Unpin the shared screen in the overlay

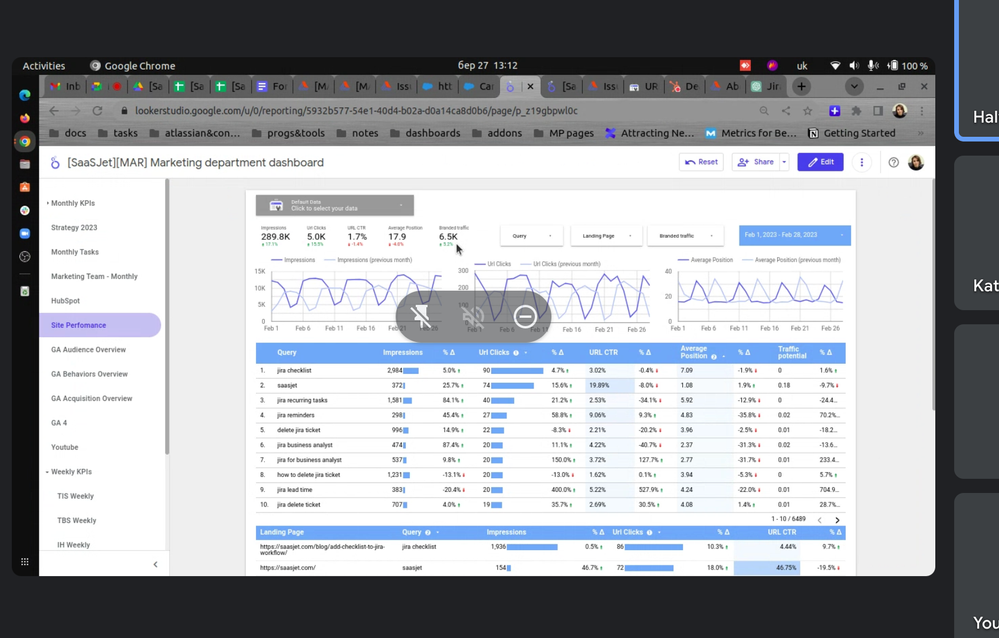coord(420,316)
